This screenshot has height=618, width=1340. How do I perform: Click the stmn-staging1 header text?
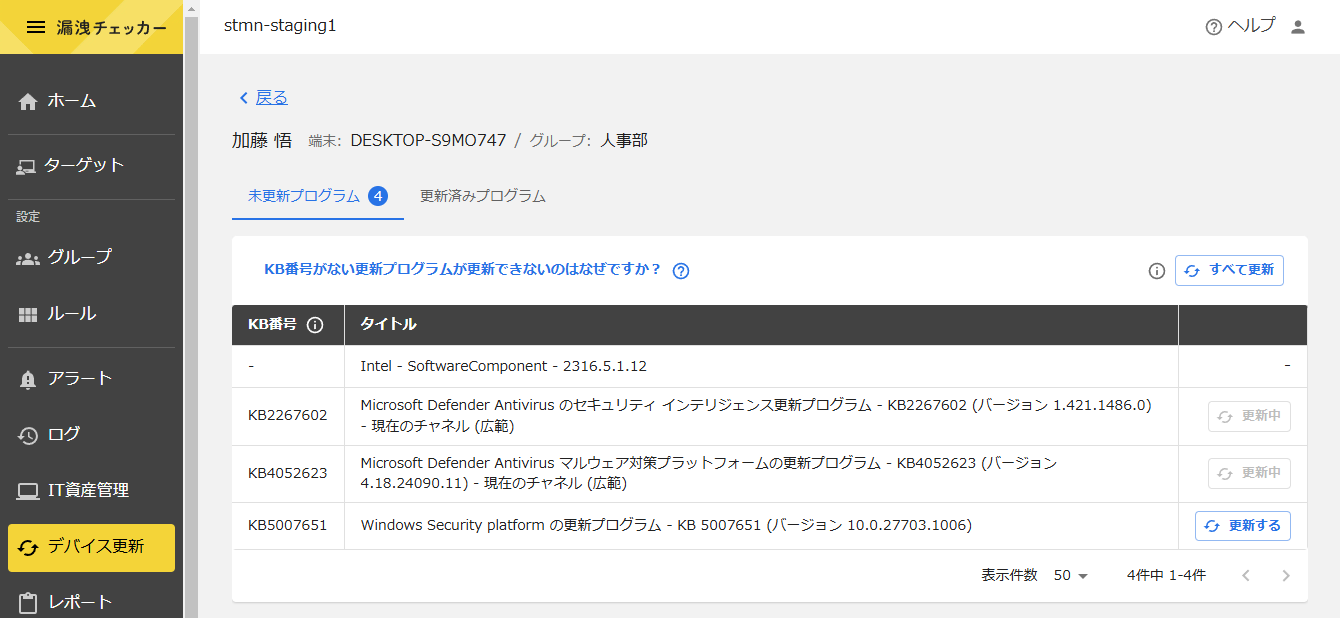pyautogui.click(x=280, y=26)
